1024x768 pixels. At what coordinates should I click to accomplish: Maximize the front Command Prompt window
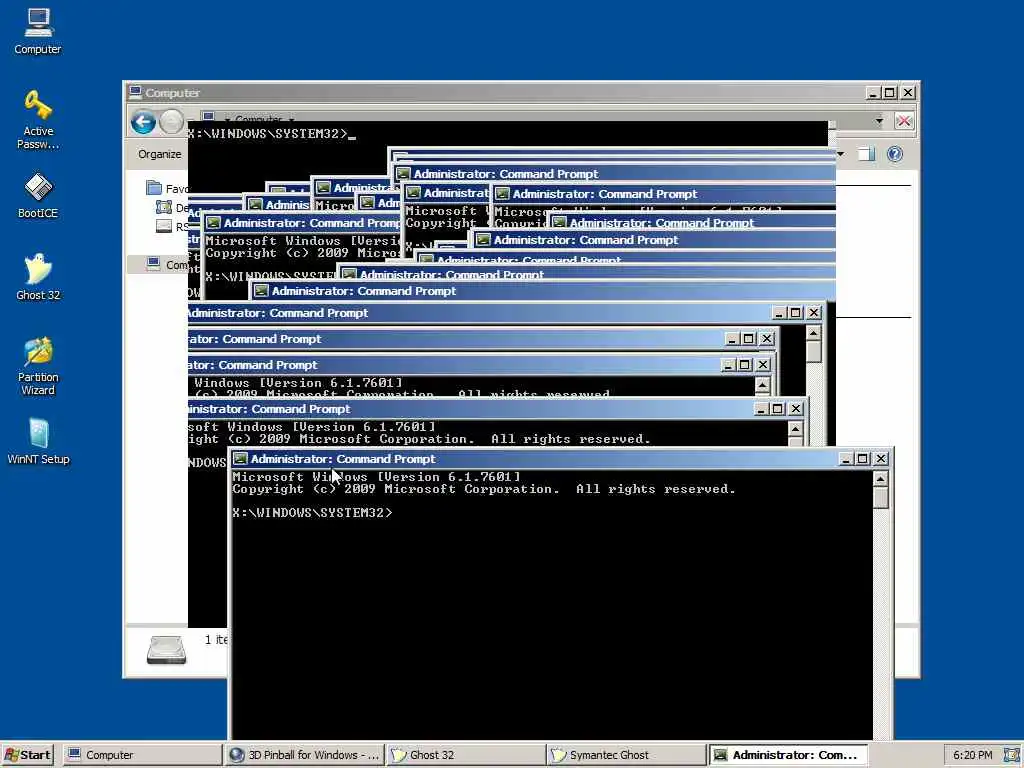863,459
